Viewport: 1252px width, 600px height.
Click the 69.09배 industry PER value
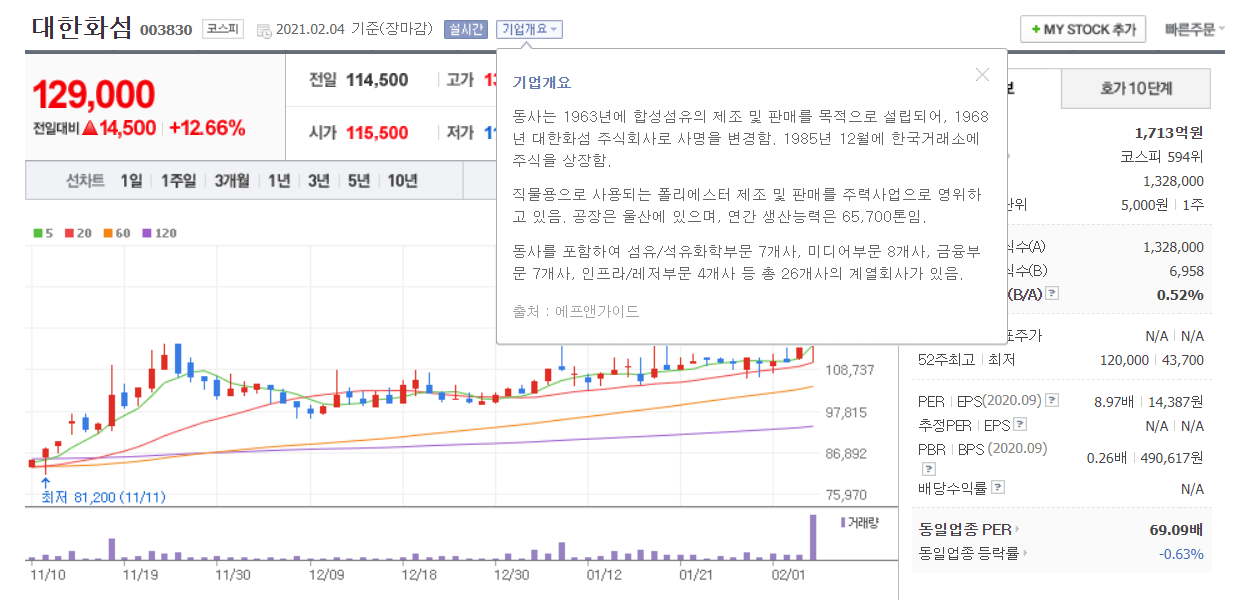tap(1177, 529)
